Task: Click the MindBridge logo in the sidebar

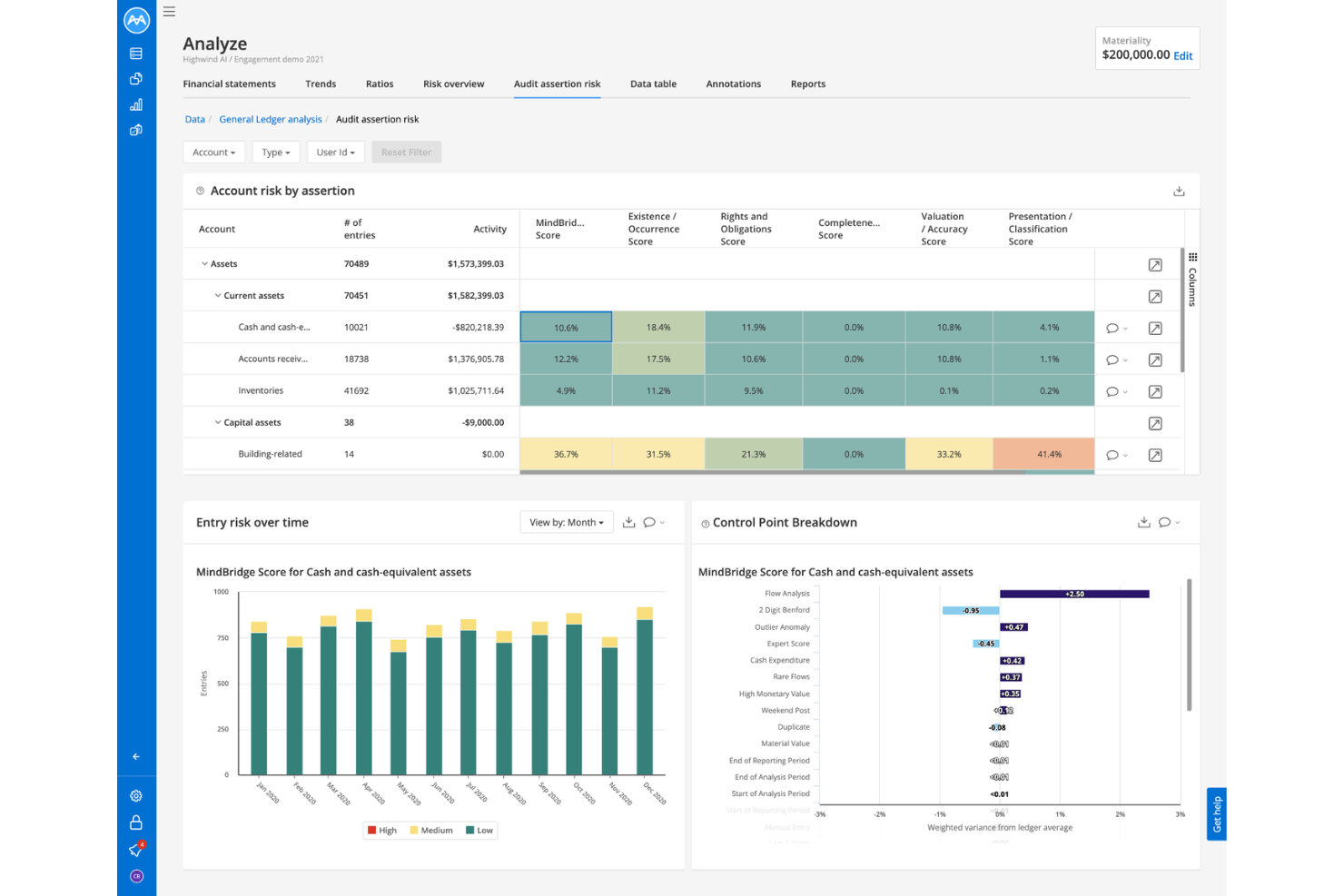Action: point(136,20)
